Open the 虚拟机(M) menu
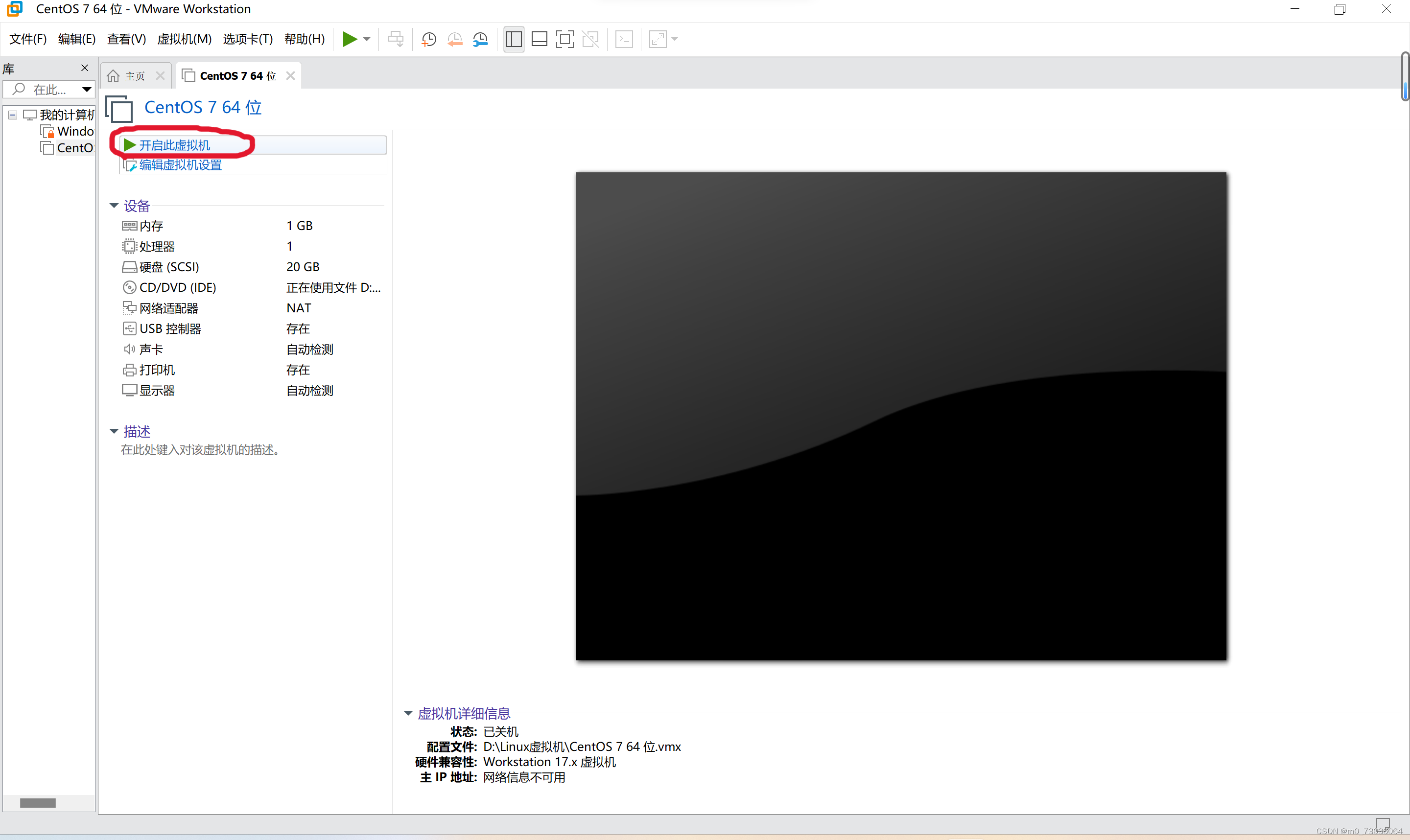This screenshot has width=1410, height=840. [x=184, y=39]
